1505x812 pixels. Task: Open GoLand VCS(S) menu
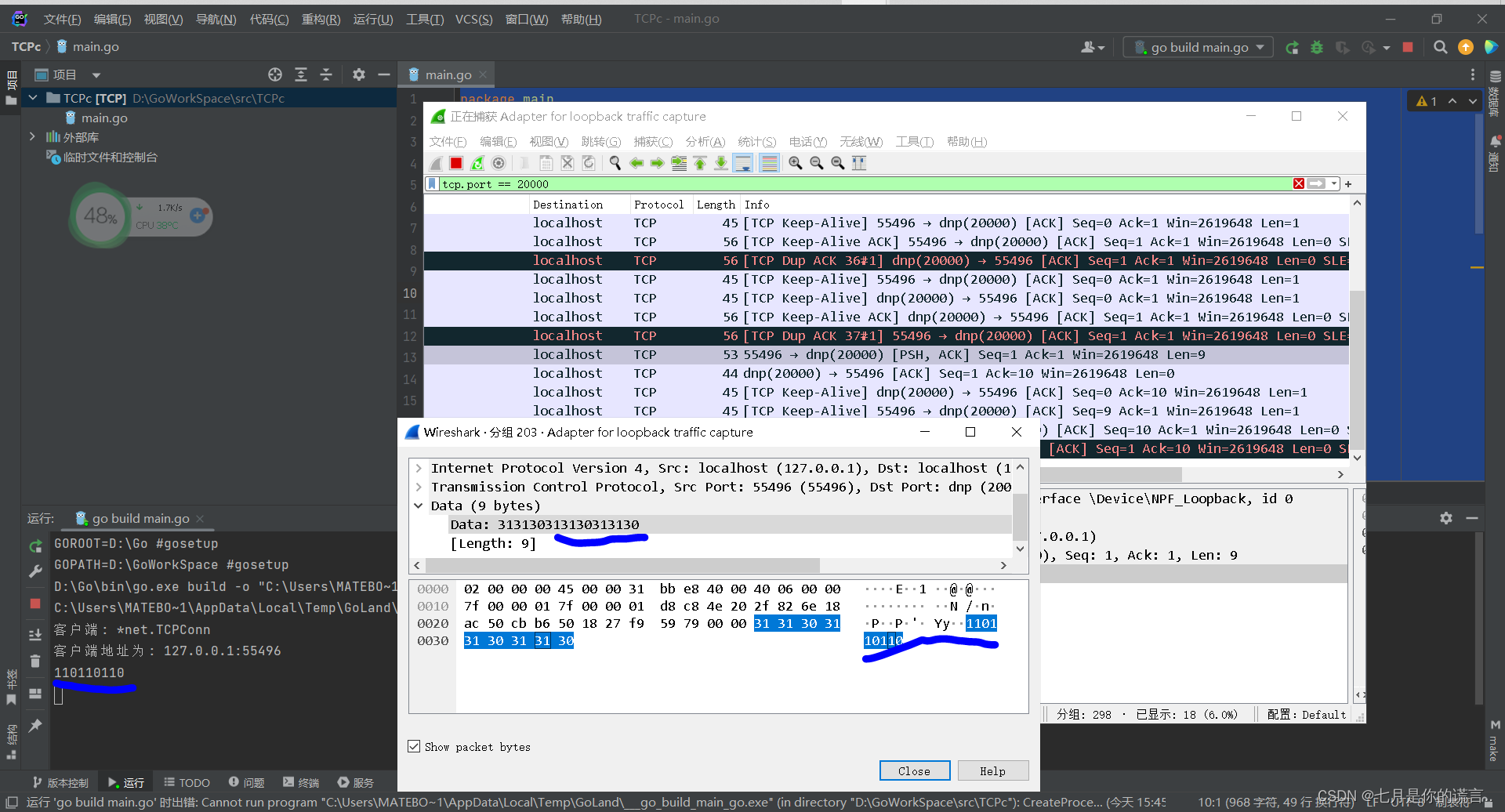pos(473,19)
